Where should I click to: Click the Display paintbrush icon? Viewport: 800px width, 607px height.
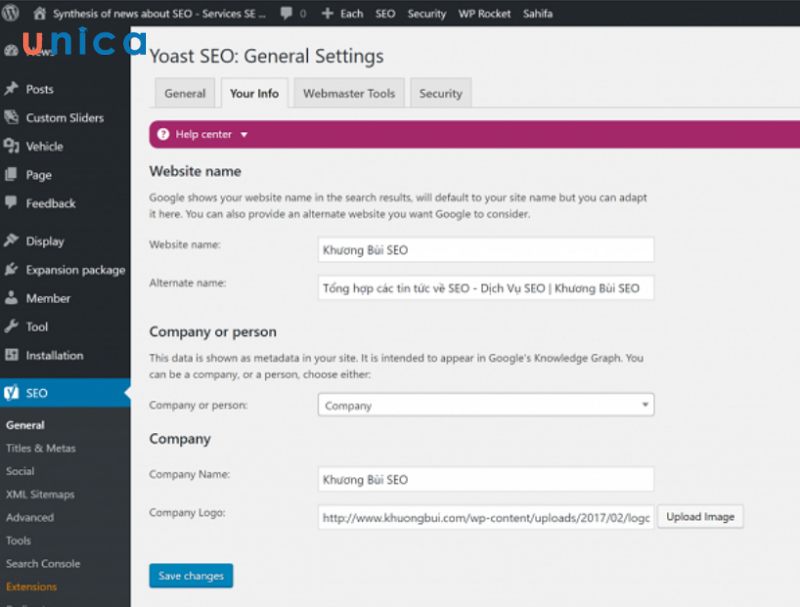pyautogui.click(x=11, y=241)
